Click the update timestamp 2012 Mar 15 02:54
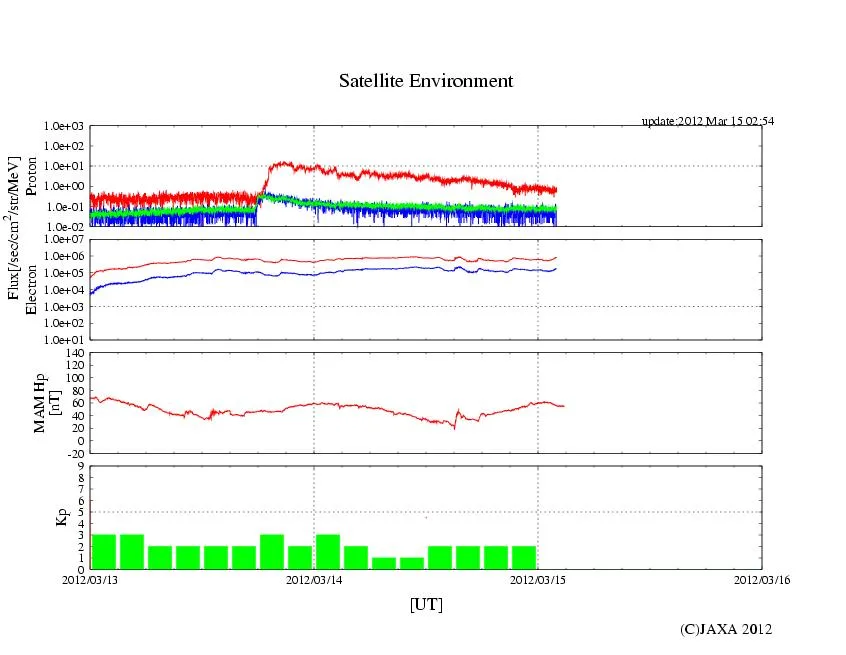Image resolution: width=846 pixels, height=655 pixels. (x=707, y=121)
